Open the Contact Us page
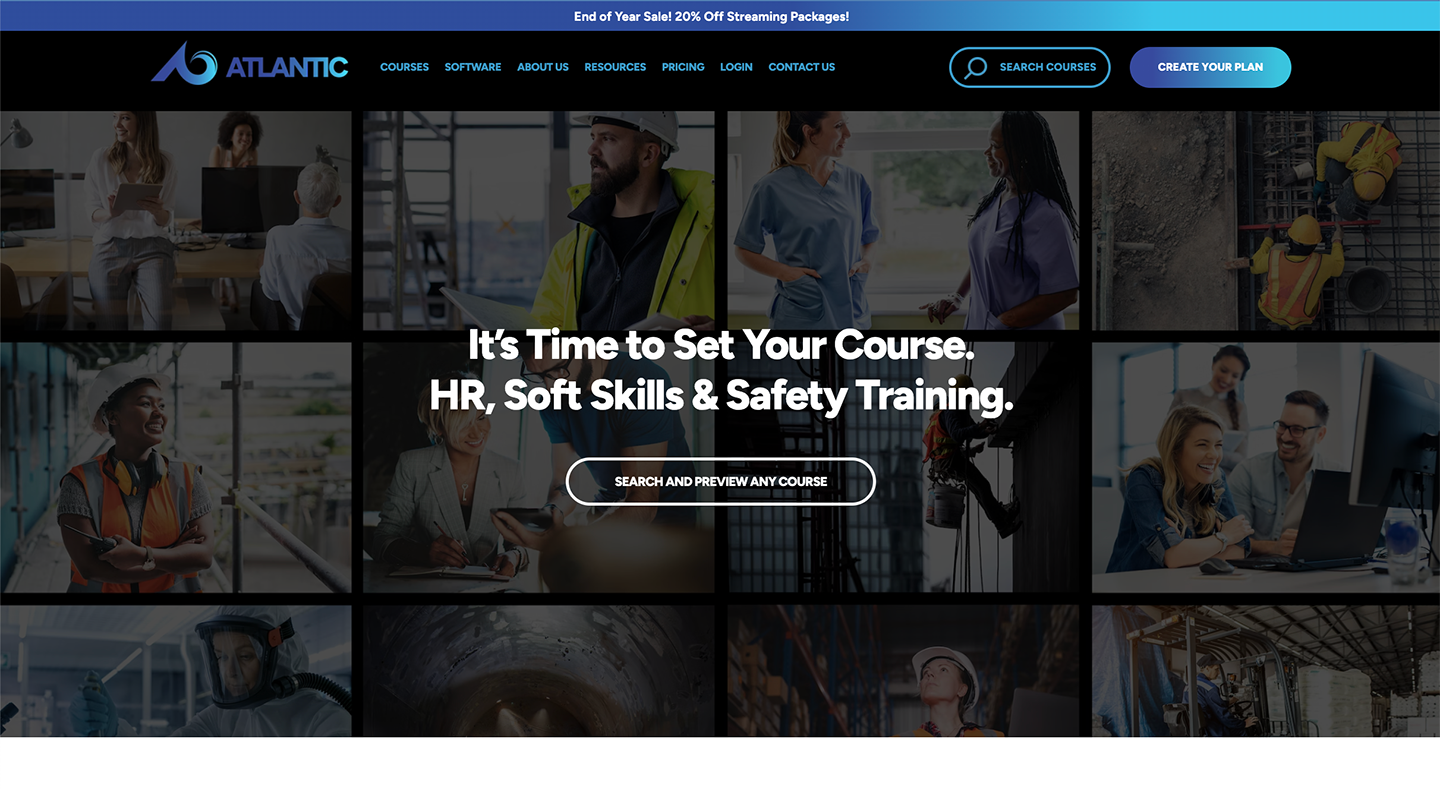Image resolution: width=1440 pixels, height=789 pixels. pyautogui.click(x=801, y=67)
